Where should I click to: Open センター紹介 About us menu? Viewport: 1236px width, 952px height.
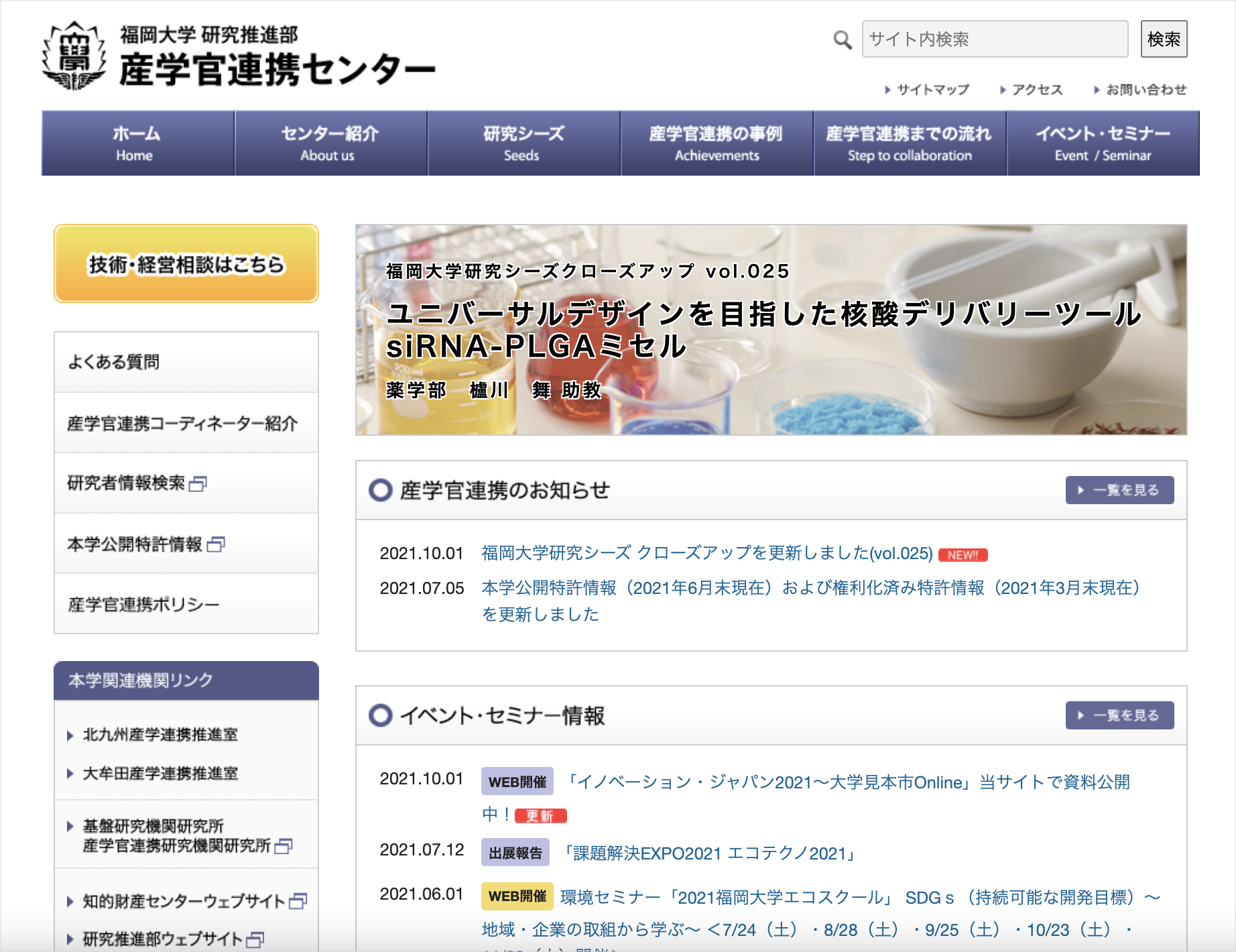(331, 143)
